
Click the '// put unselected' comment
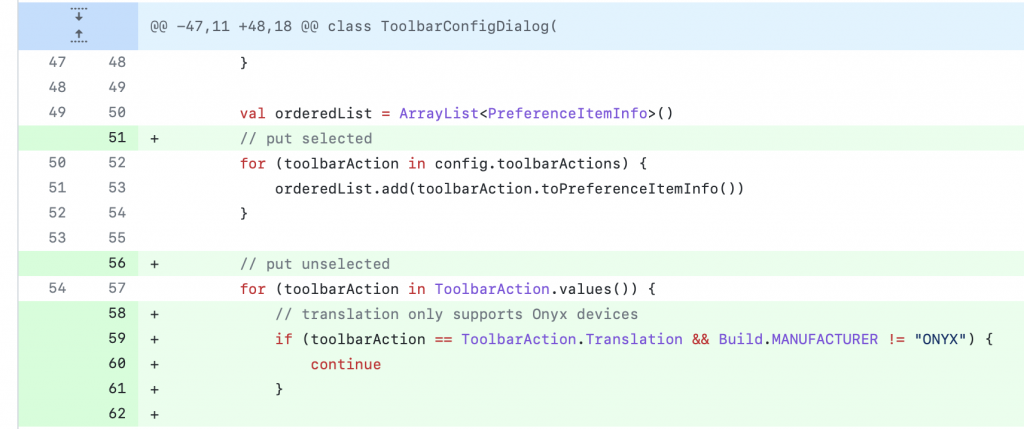click(315, 264)
